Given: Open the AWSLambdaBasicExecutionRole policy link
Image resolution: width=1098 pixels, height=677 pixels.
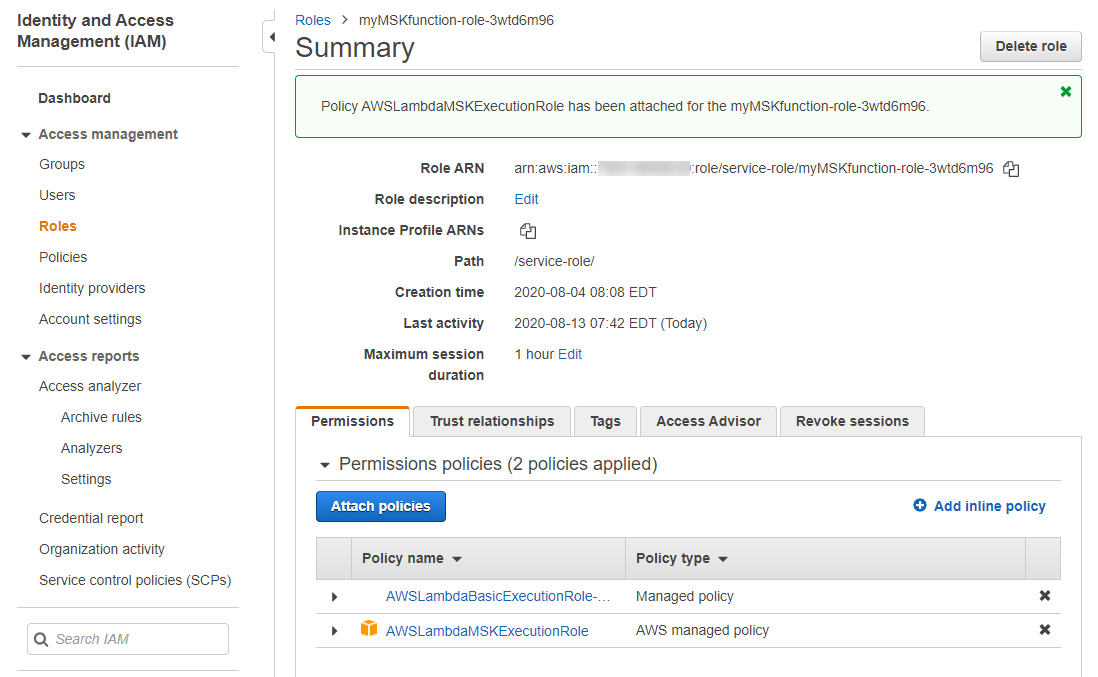Looking at the screenshot, I should pyautogui.click(x=498, y=596).
